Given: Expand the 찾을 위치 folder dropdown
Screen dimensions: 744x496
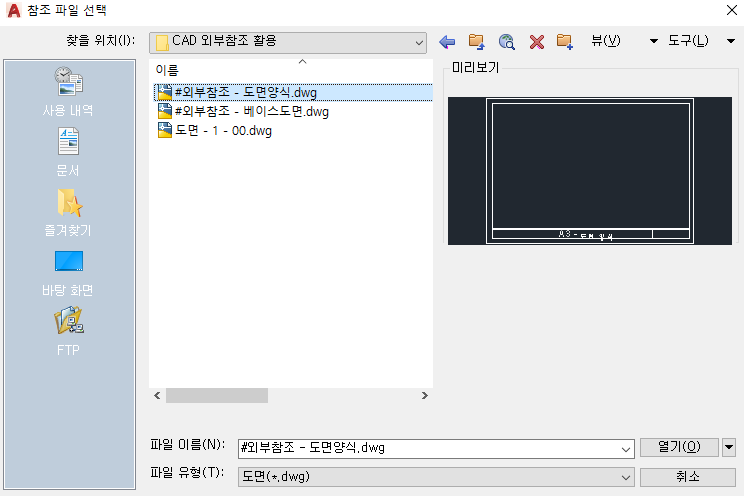Looking at the screenshot, I should (419, 43).
